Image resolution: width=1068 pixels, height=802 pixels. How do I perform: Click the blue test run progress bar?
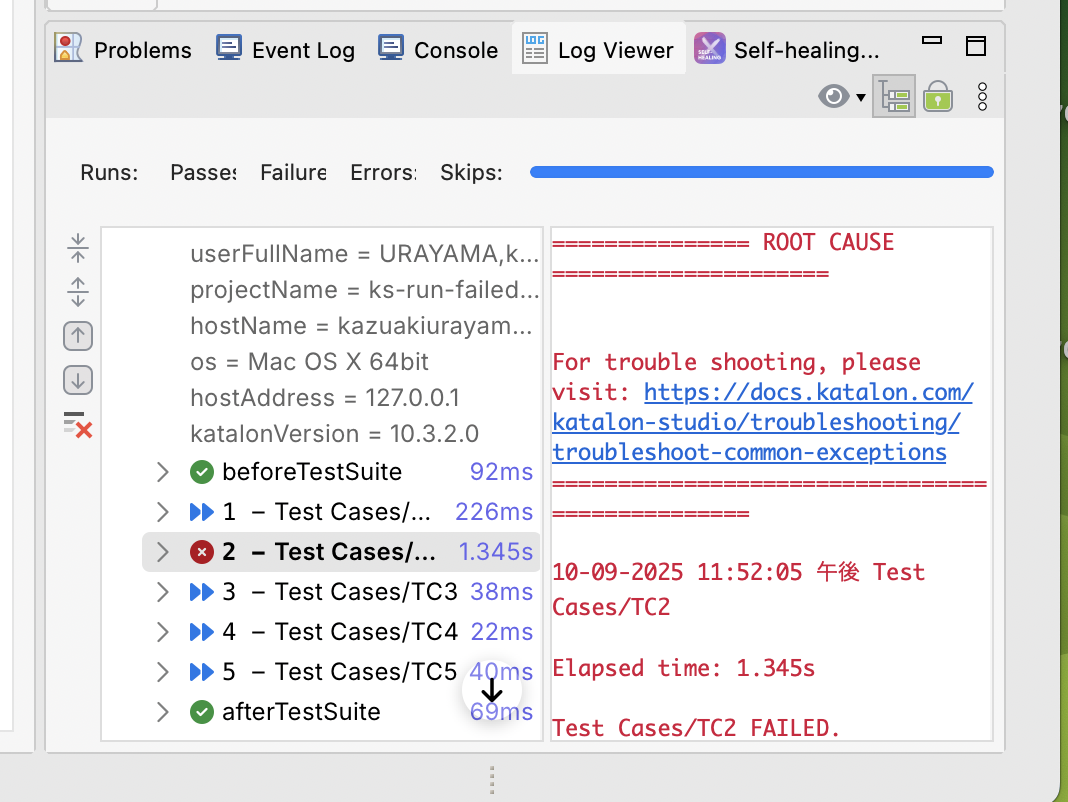pyautogui.click(x=761, y=173)
